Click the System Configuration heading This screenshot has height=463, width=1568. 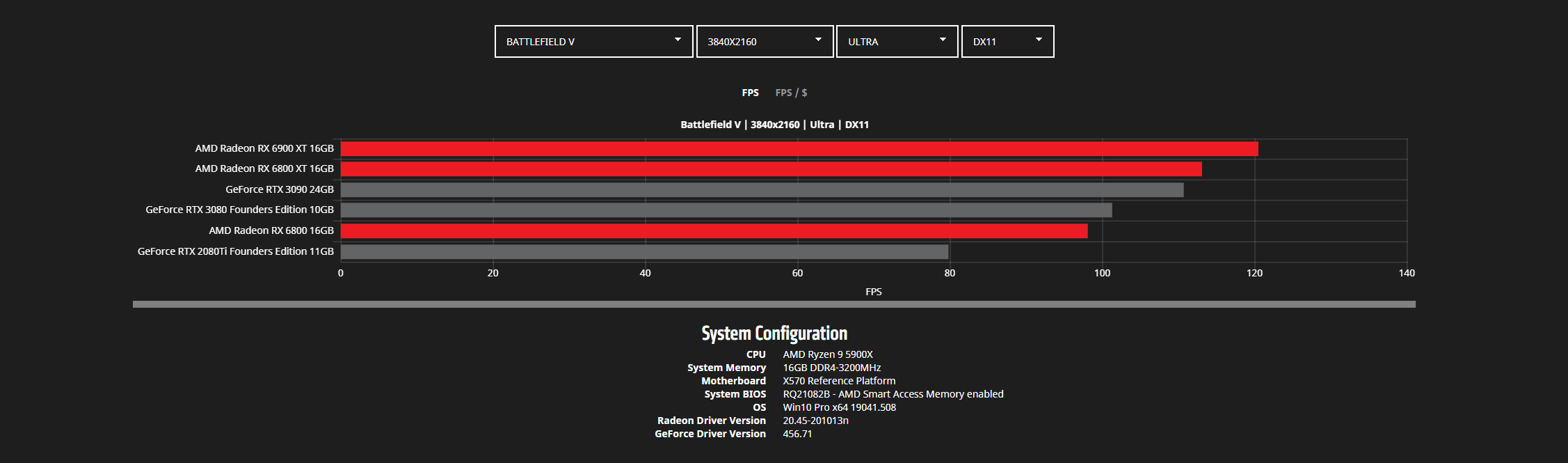click(774, 333)
